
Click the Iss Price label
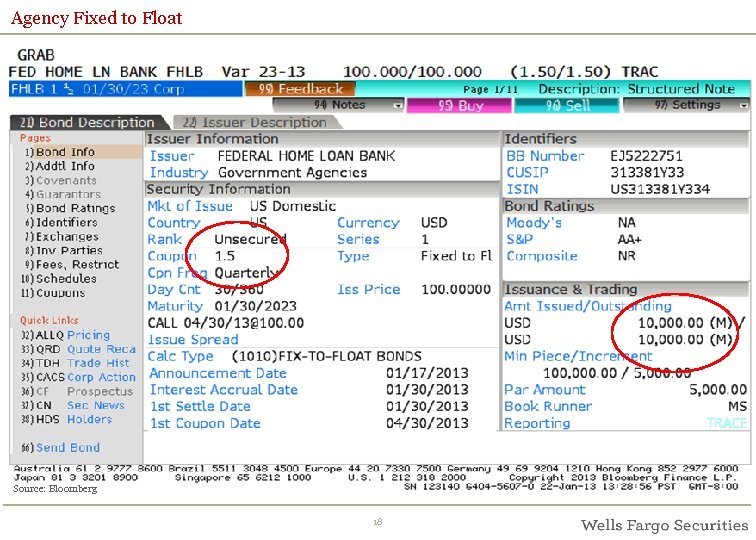[x=369, y=290]
